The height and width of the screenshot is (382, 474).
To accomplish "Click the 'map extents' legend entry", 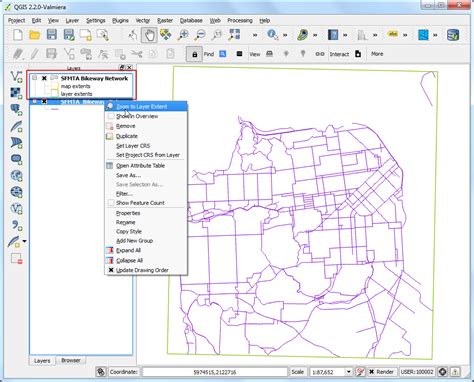I will tap(75, 86).
